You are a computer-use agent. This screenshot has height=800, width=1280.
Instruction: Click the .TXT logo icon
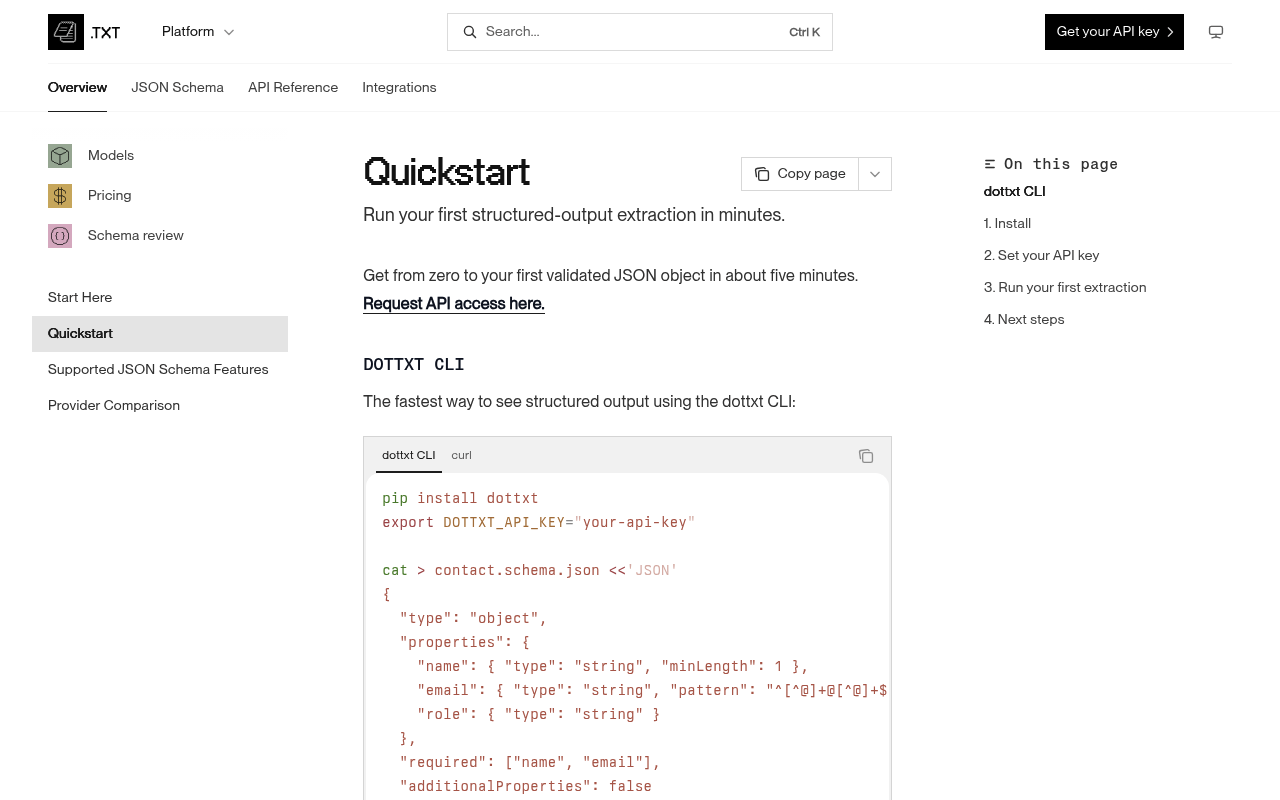pos(66,32)
